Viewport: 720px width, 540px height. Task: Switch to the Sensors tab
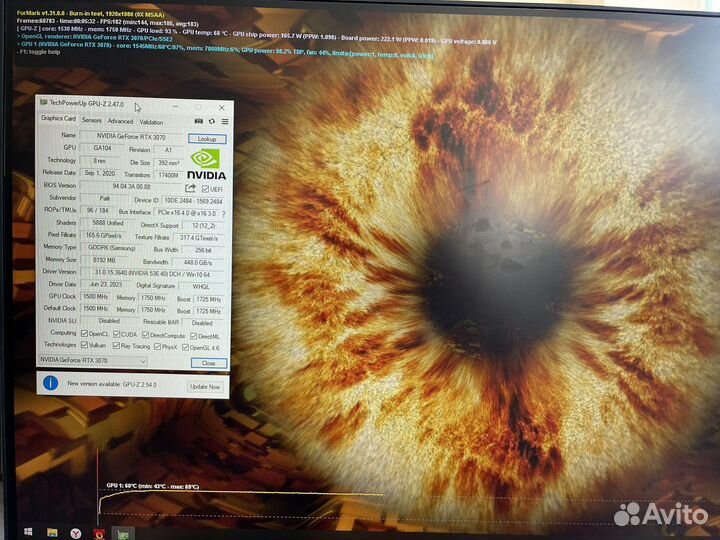(x=91, y=120)
